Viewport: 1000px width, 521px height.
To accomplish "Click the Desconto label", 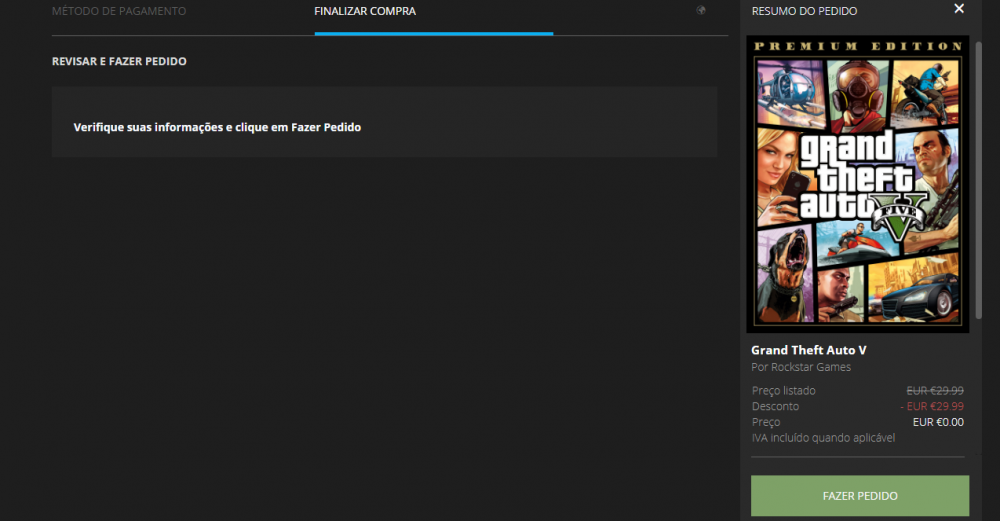I will click(x=775, y=406).
